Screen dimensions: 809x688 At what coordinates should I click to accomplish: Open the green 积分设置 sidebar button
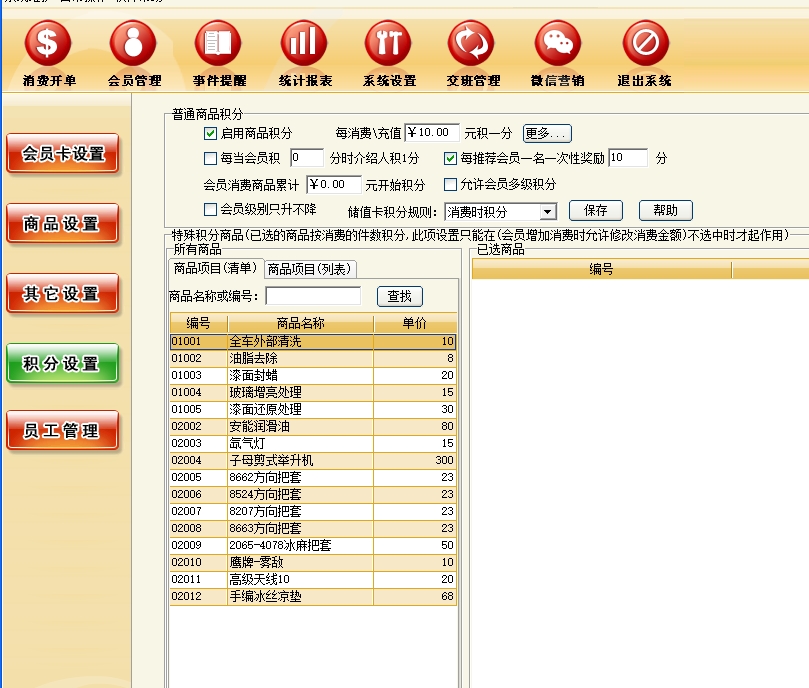pos(62,363)
